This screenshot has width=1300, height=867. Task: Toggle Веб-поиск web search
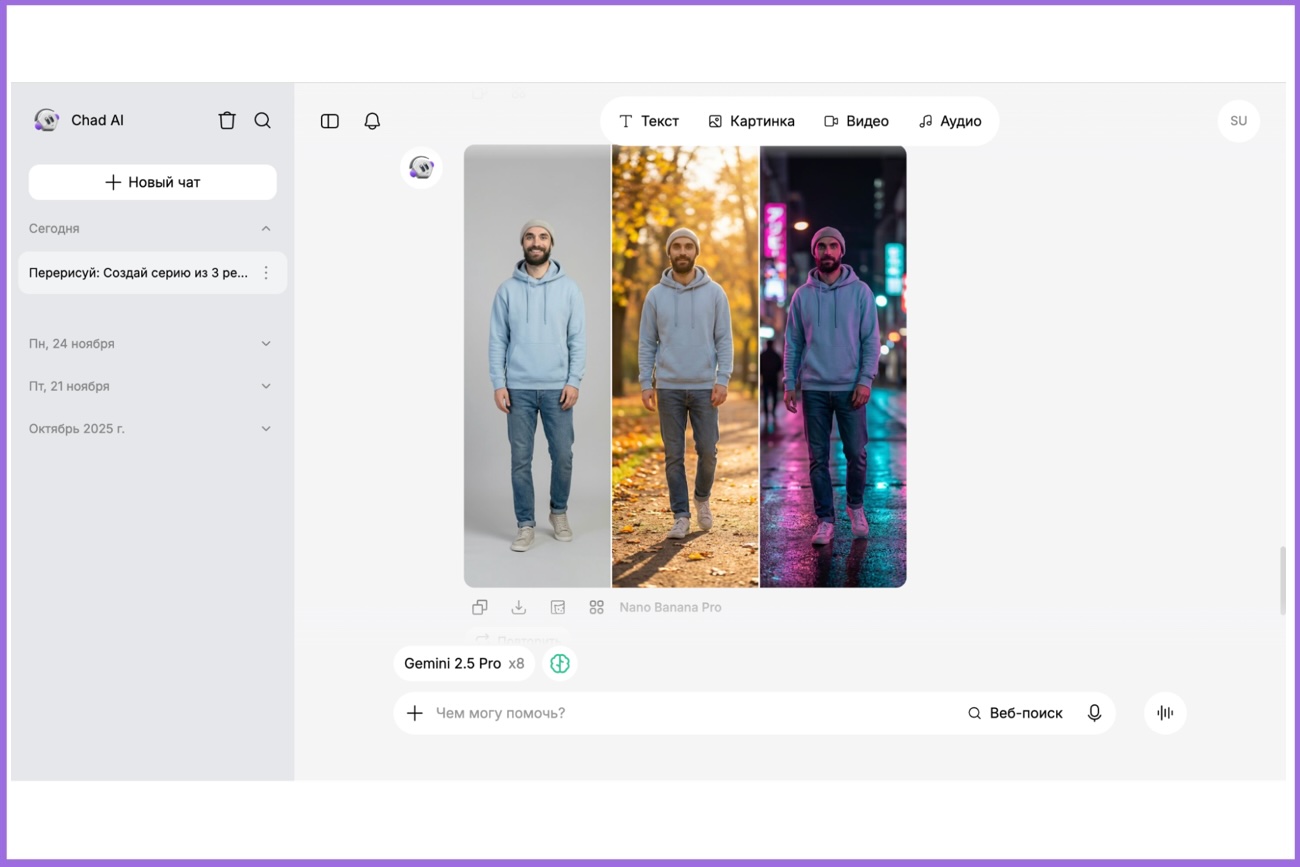[1015, 713]
